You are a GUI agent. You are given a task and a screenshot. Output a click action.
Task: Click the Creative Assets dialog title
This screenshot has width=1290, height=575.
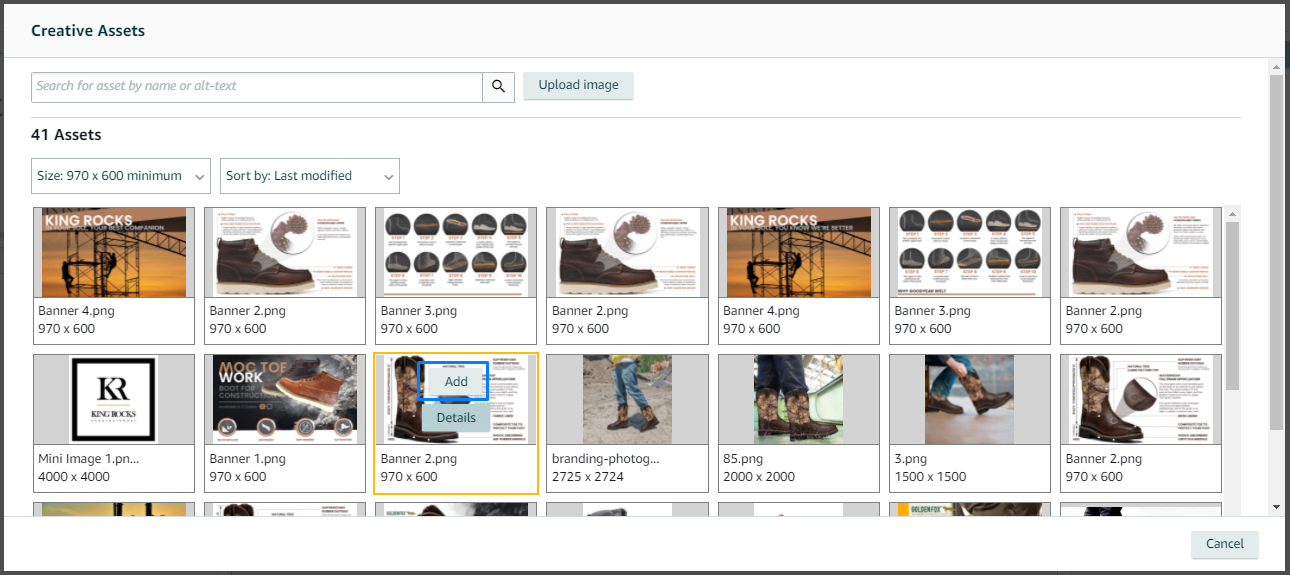(88, 31)
